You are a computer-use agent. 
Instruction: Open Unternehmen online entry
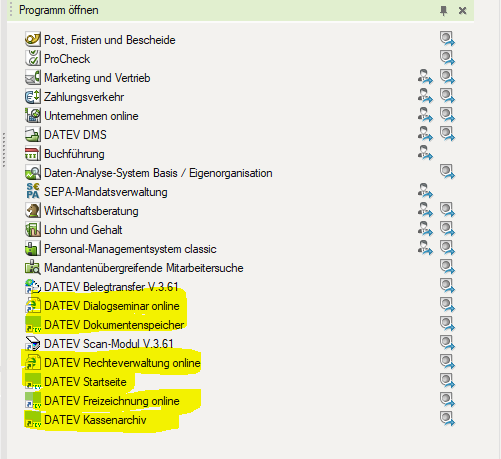click(91, 116)
